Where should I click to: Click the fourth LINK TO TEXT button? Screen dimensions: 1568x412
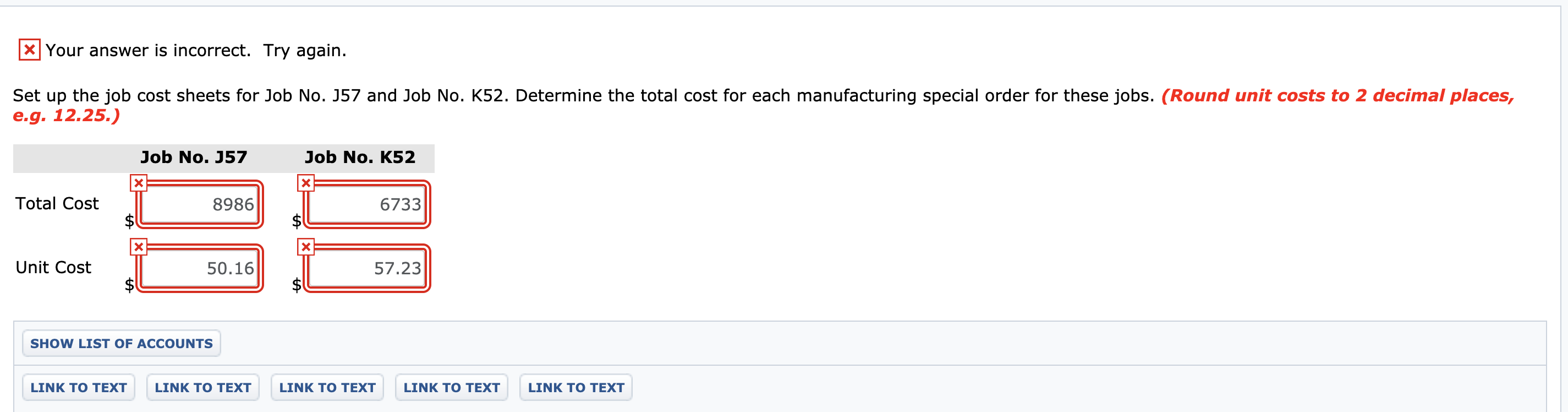(452, 387)
